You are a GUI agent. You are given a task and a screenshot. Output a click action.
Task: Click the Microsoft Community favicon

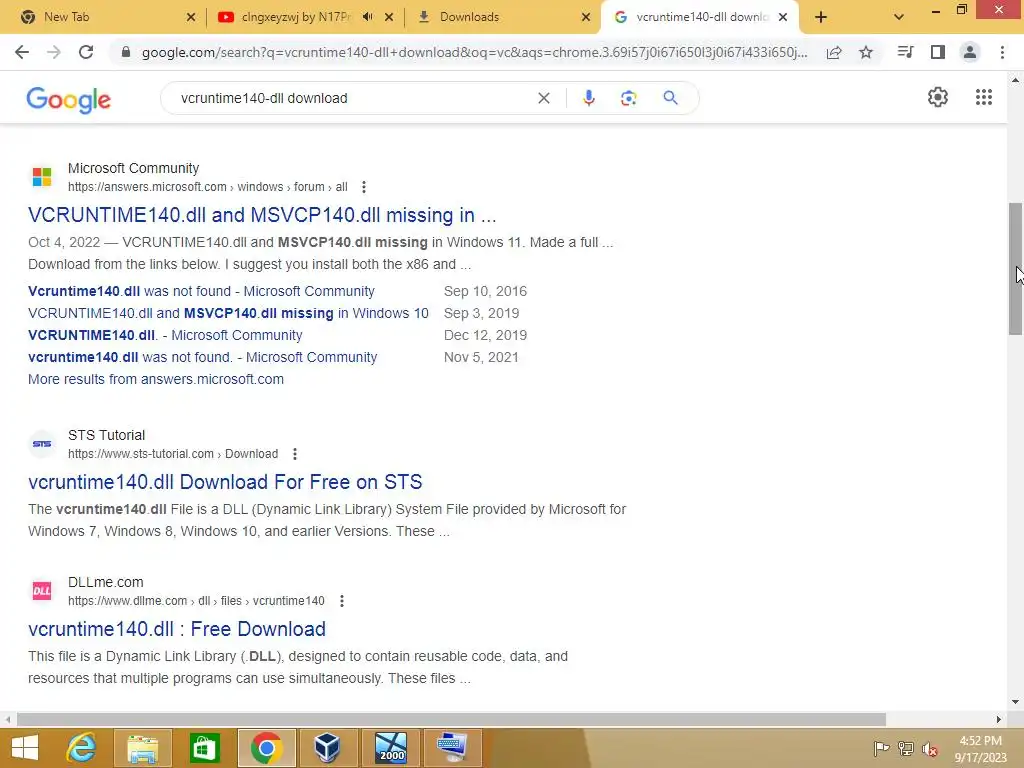pos(42,177)
